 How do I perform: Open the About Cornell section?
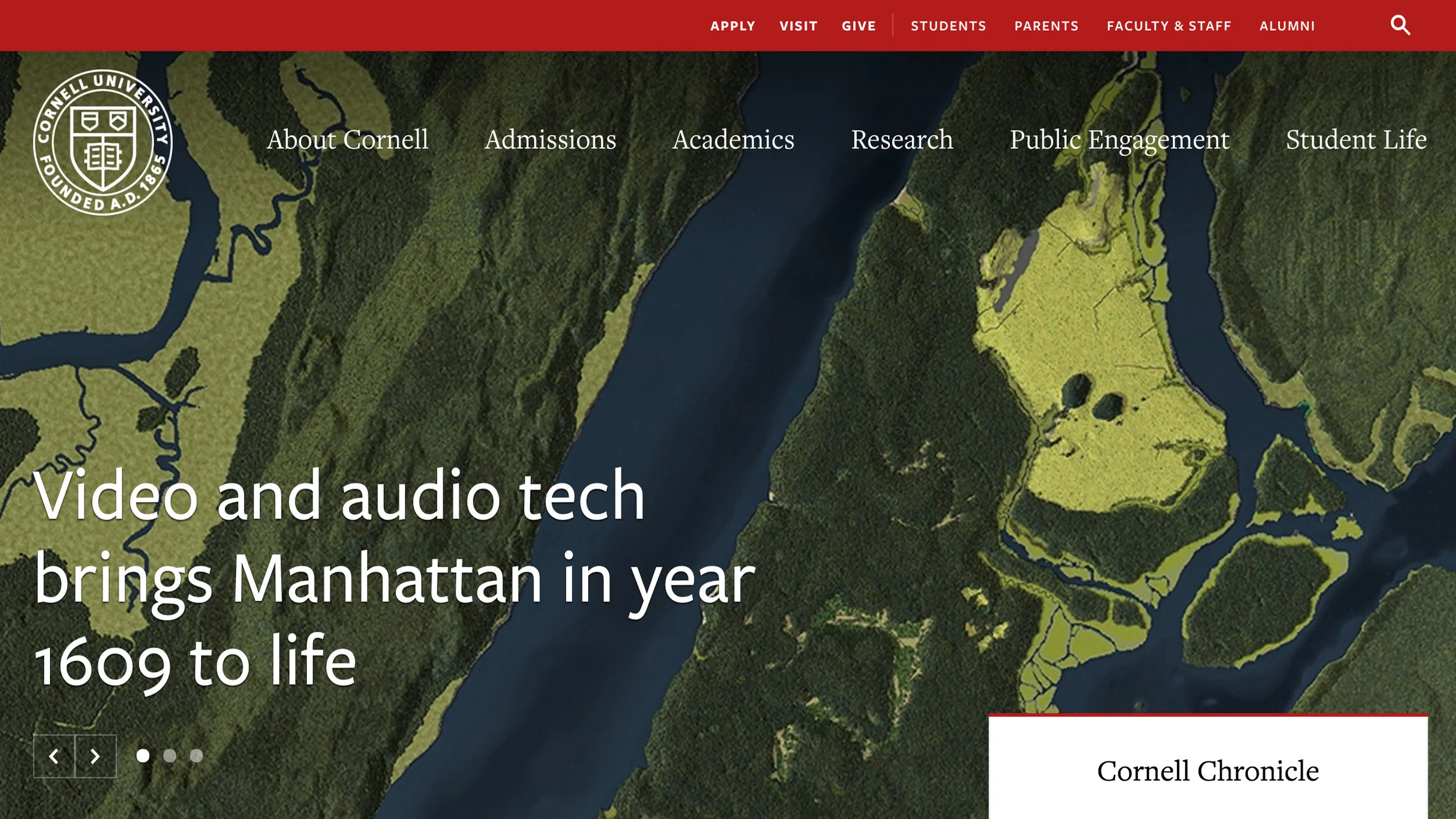click(x=348, y=140)
